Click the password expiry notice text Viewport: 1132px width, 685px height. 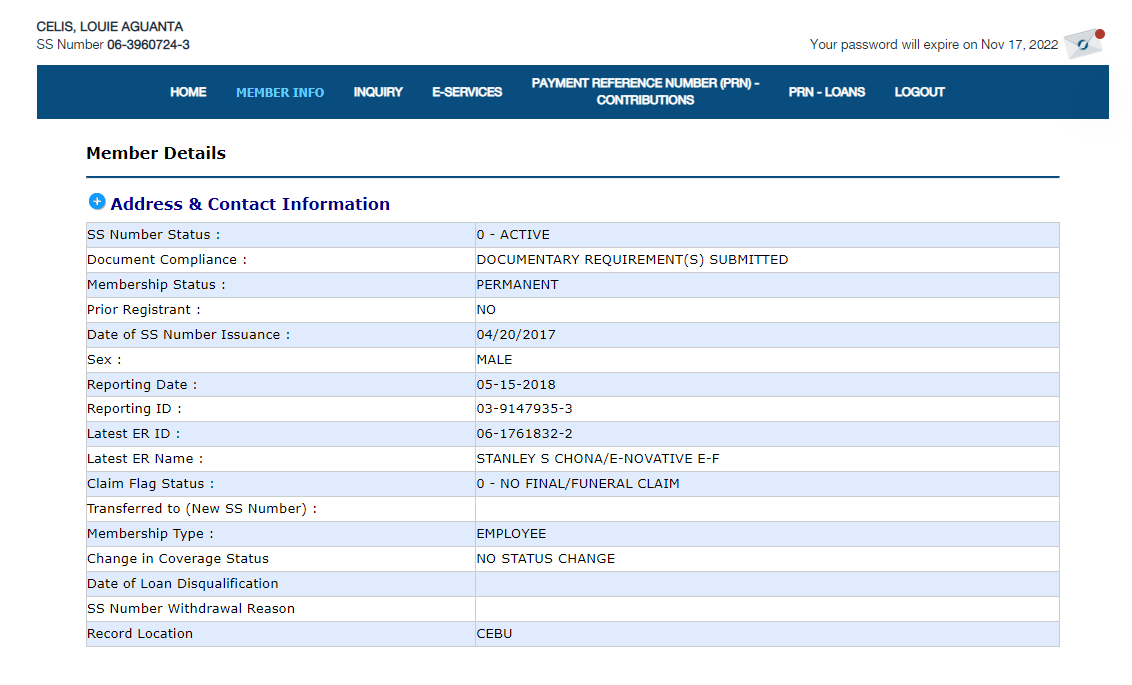(933, 45)
